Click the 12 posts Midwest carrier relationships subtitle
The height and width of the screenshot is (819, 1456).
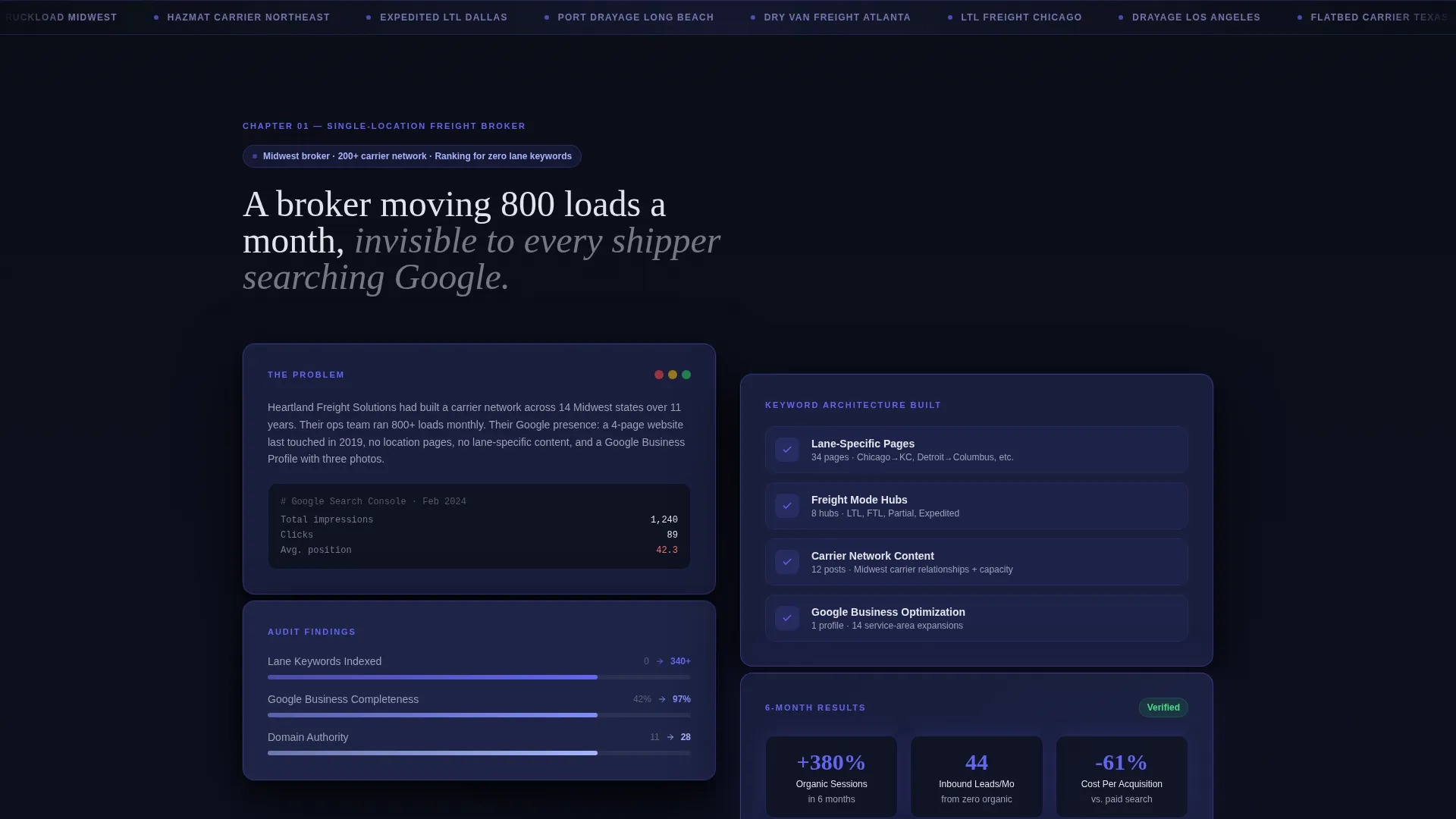coord(912,570)
